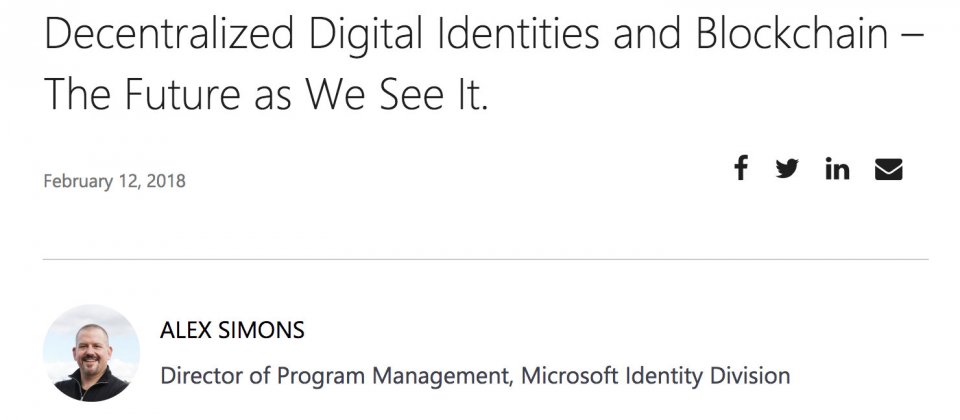Click the year 2018 in the date
This screenshot has width=960, height=420.
(166, 181)
